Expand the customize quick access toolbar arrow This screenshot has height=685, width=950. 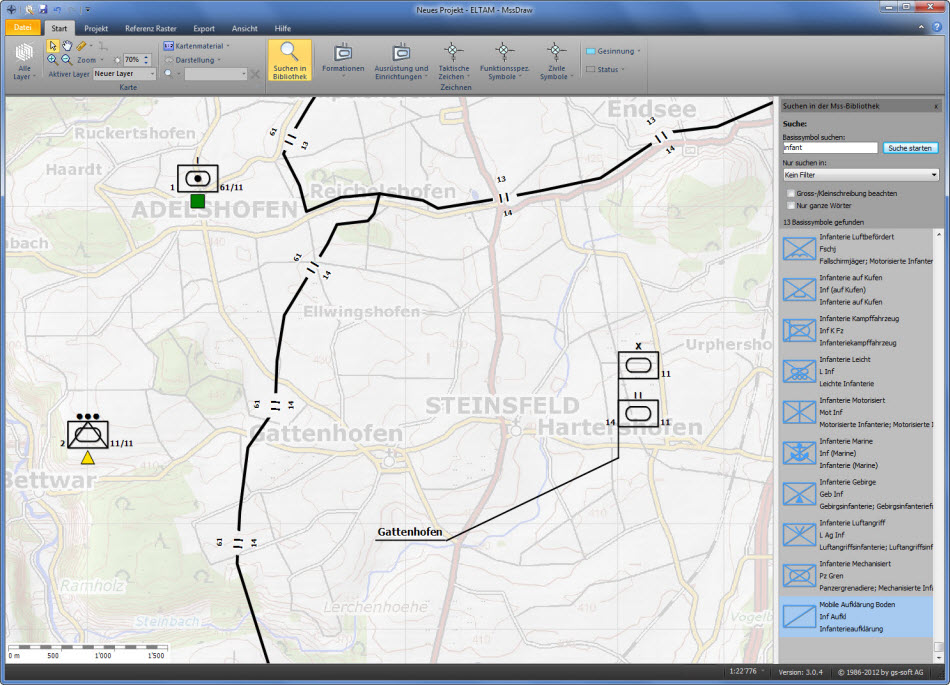(x=88, y=10)
